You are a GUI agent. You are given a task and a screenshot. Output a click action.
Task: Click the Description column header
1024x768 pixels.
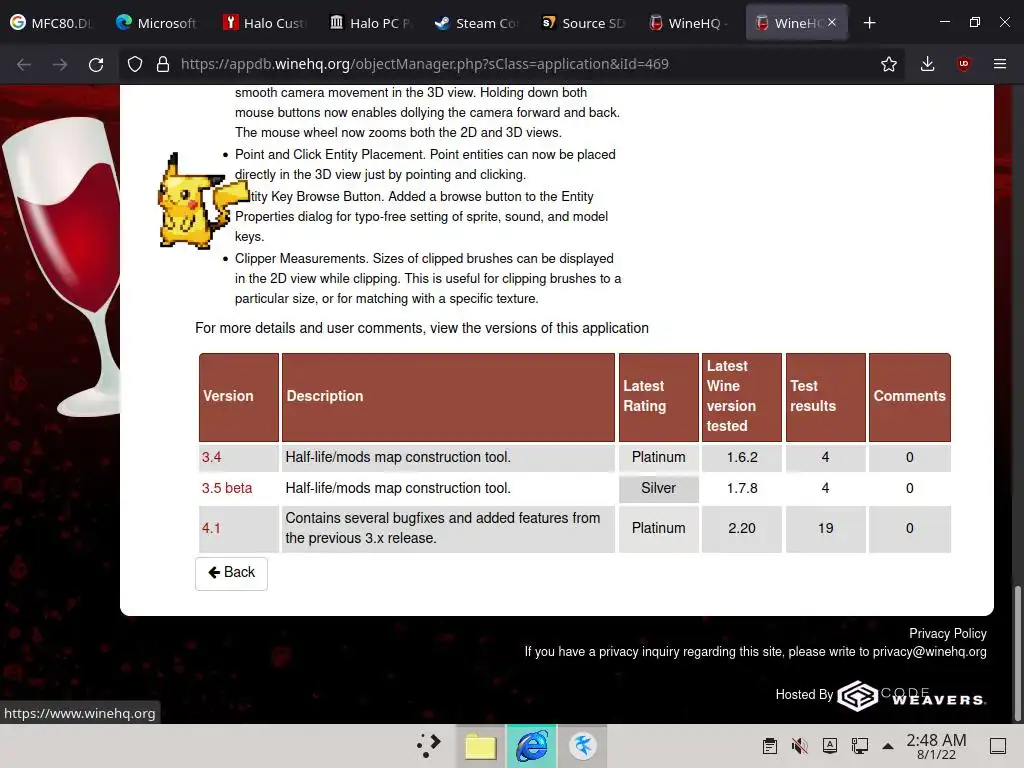448,397
